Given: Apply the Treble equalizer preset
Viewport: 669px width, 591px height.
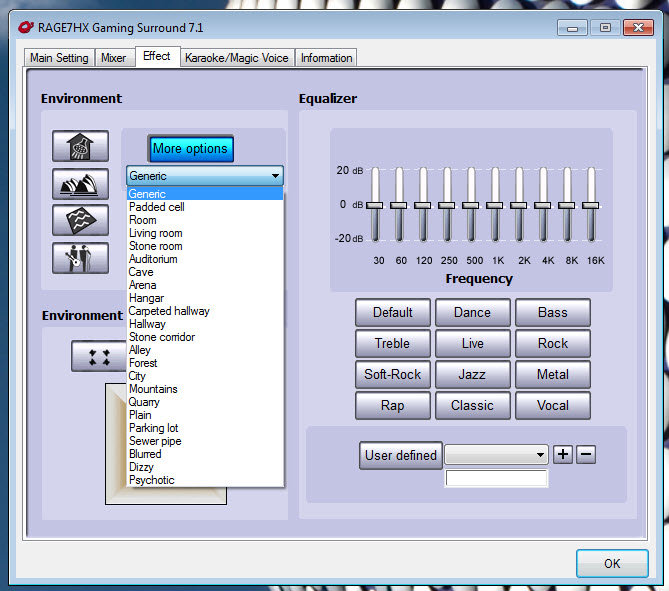Looking at the screenshot, I should tap(393, 344).
